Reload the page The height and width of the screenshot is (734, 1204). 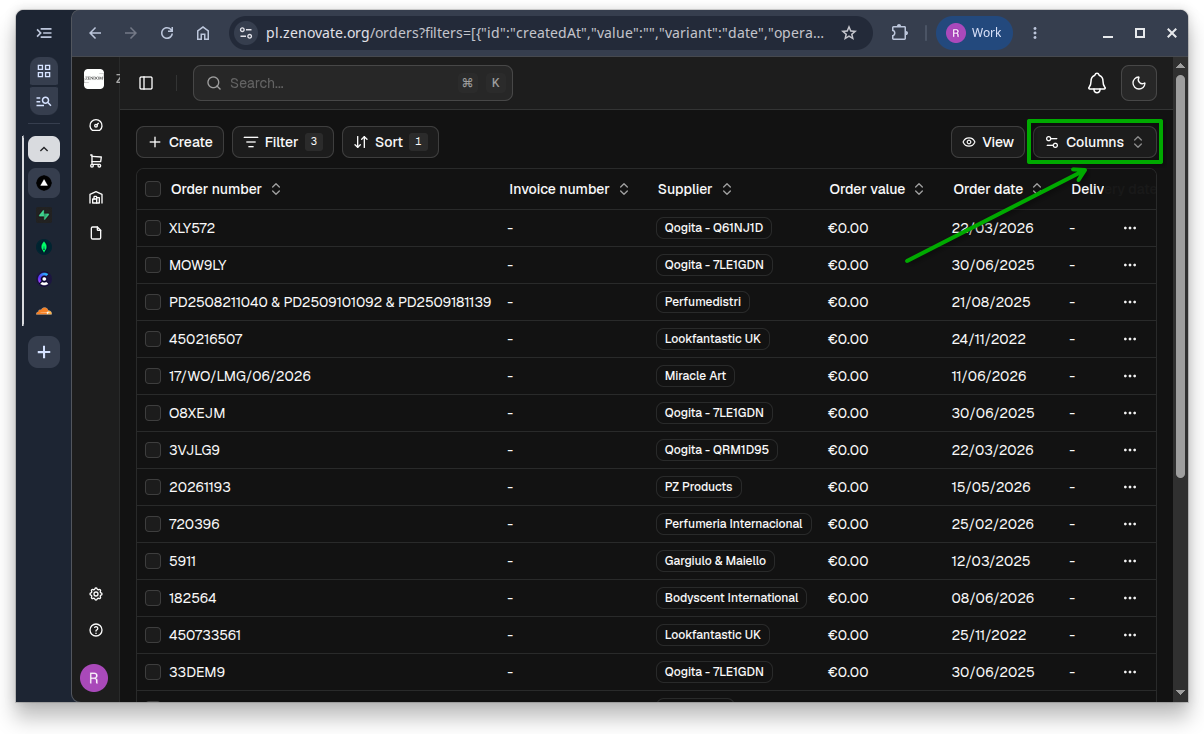click(x=167, y=33)
